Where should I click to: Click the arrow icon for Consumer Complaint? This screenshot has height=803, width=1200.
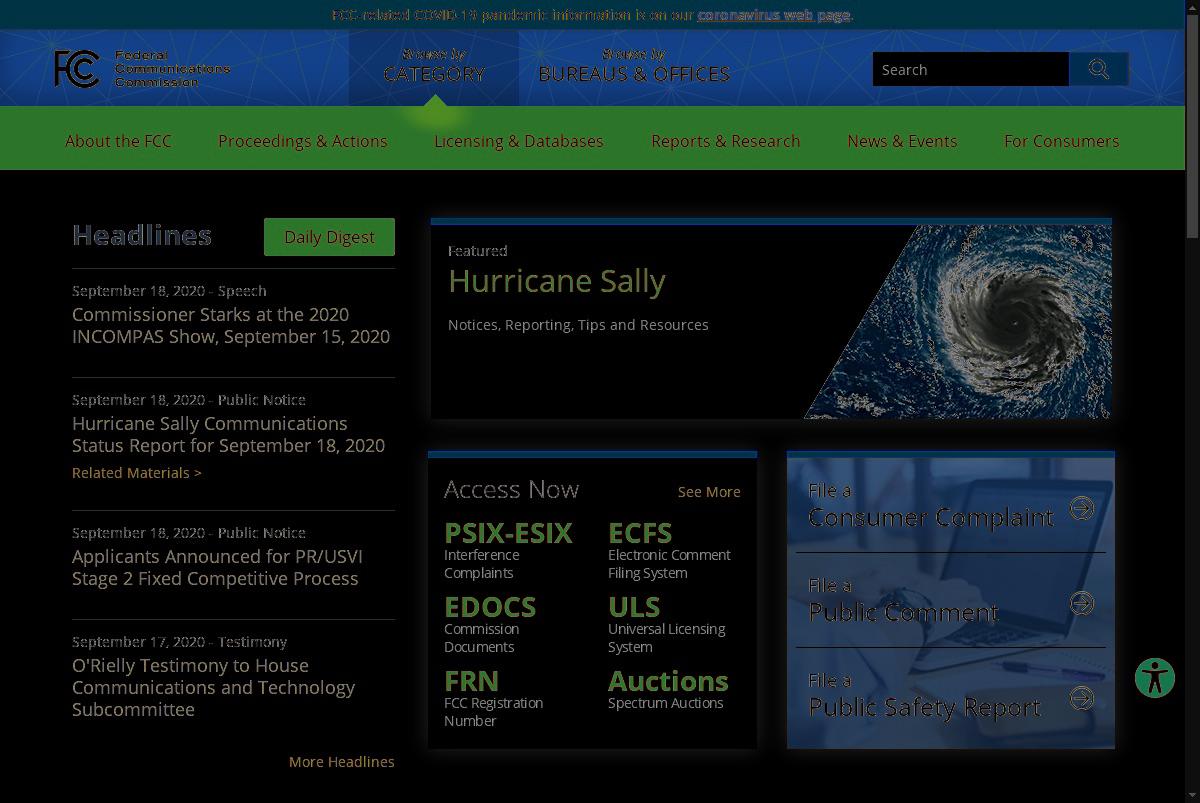(1082, 508)
